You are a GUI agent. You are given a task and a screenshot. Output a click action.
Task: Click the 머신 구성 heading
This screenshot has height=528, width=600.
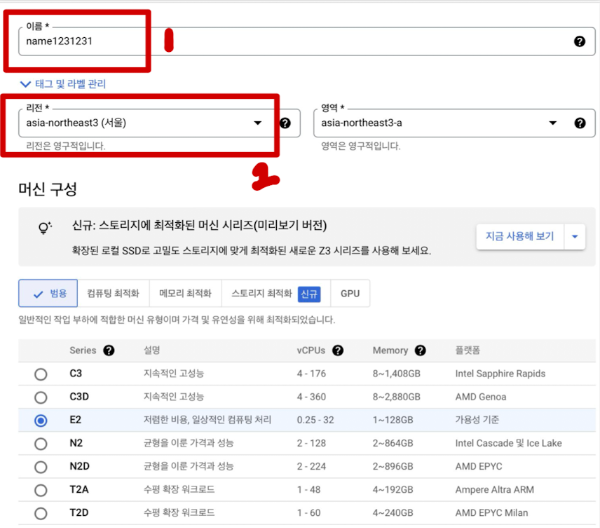click(48, 189)
